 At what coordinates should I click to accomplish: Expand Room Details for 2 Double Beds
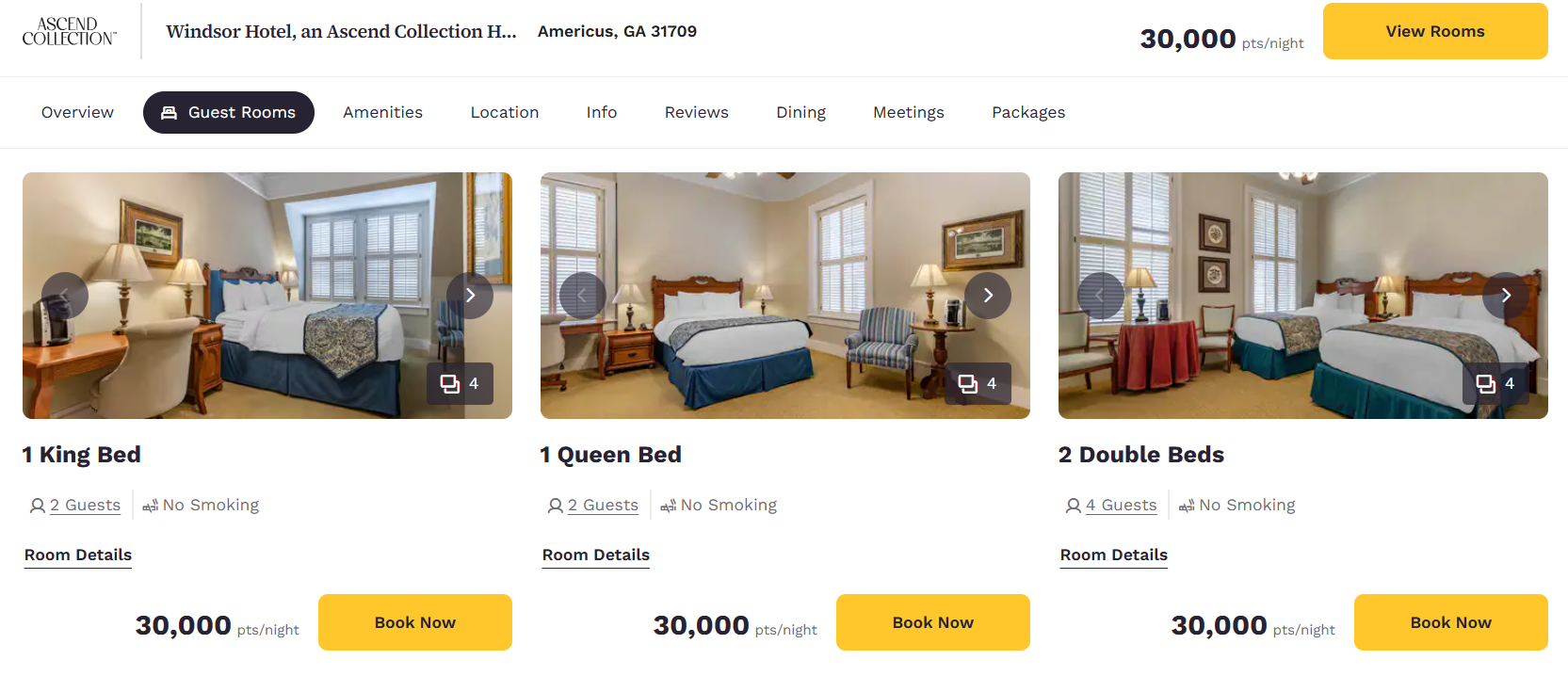click(x=1114, y=555)
